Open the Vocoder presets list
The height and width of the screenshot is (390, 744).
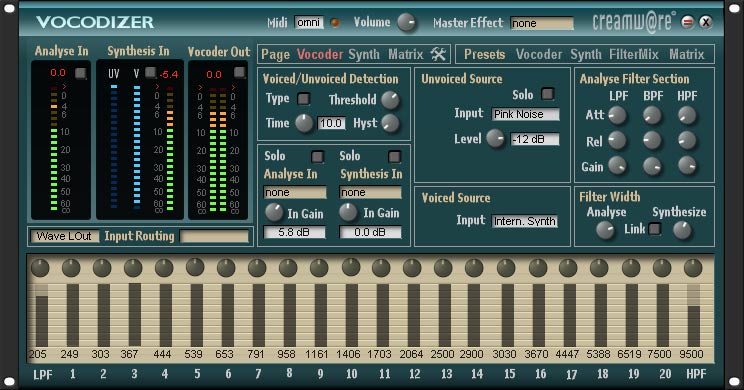click(x=539, y=55)
